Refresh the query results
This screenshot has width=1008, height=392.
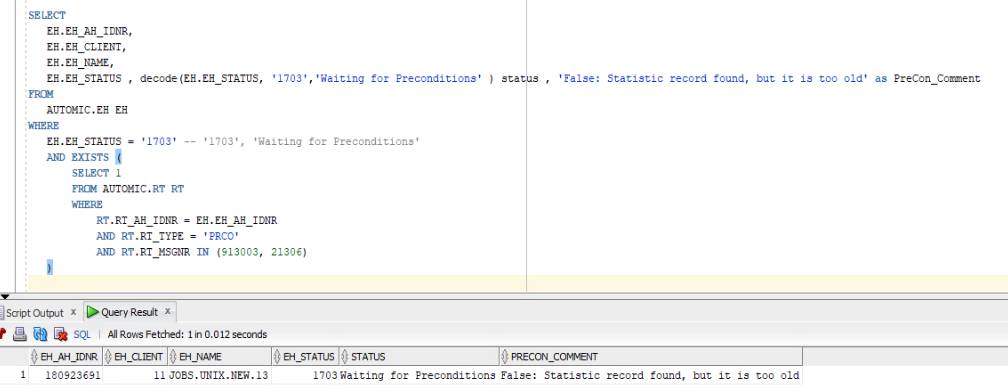[x=40, y=334]
